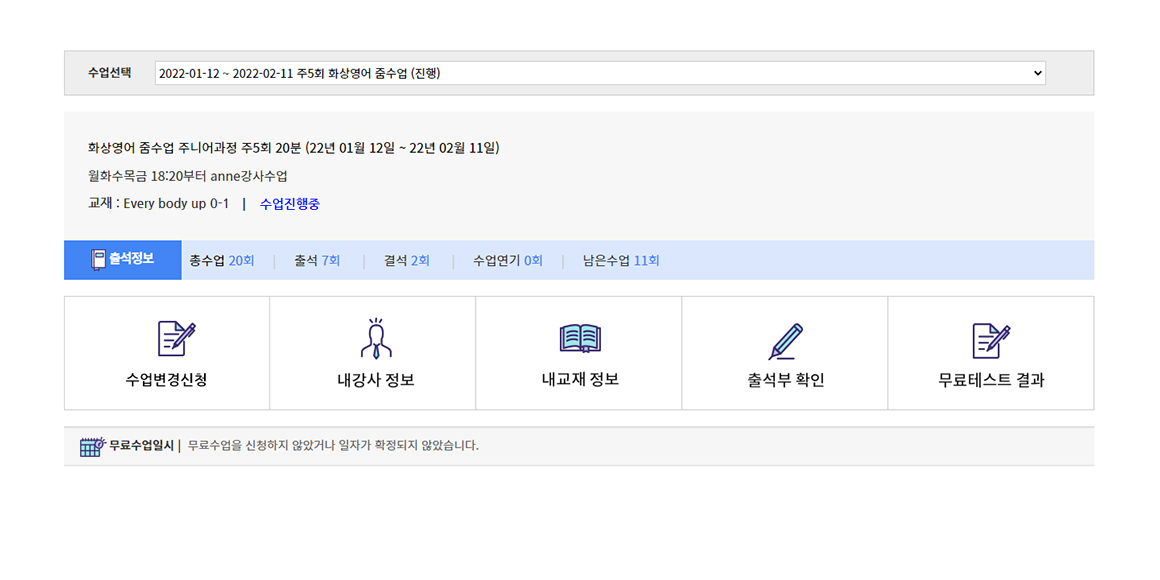The image size is (1160, 580).
Task: Click the 남은수업 11회 count
Action: pos(647,260)
